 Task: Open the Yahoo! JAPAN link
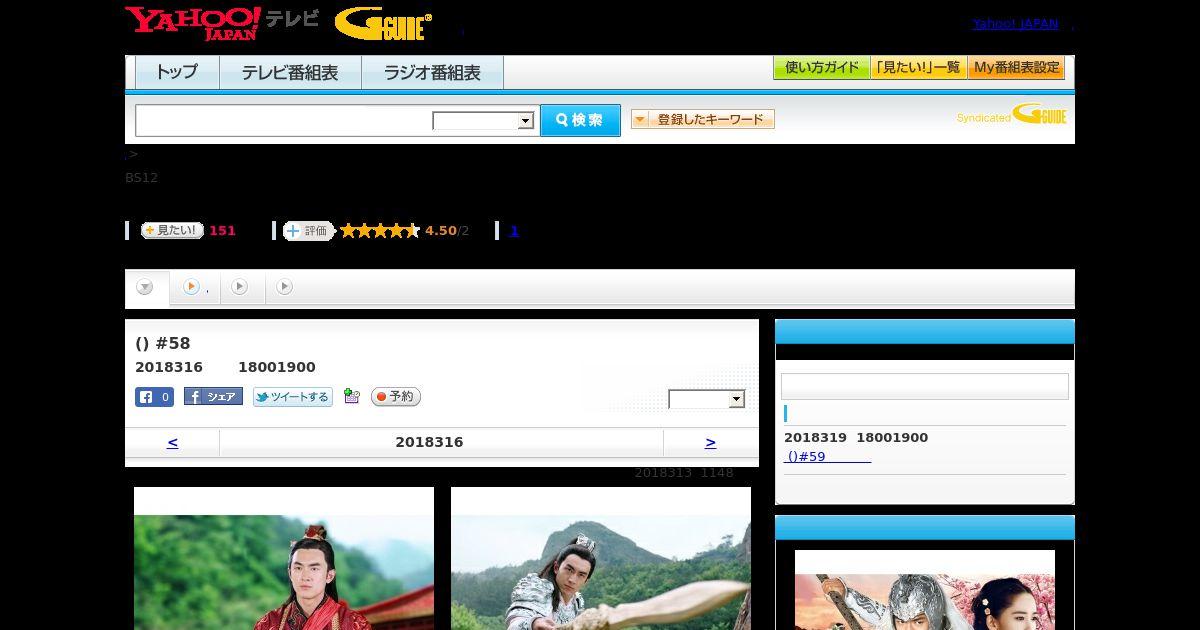(x=1015, y=24)
